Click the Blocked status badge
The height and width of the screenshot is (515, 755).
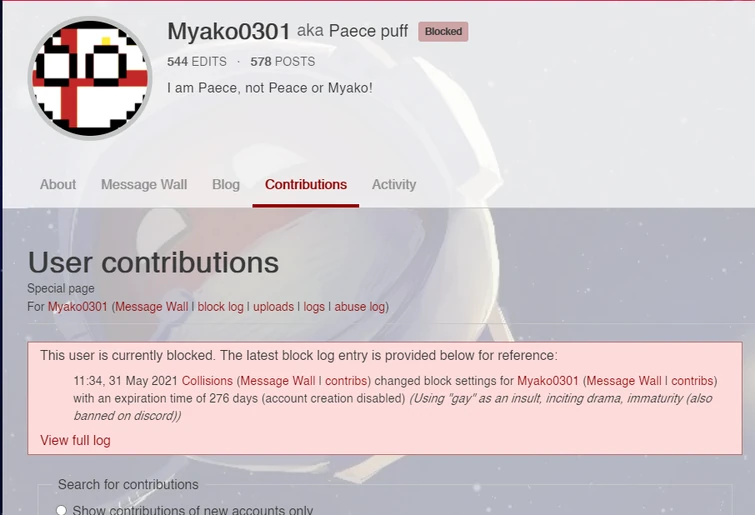tap(443, 32)
